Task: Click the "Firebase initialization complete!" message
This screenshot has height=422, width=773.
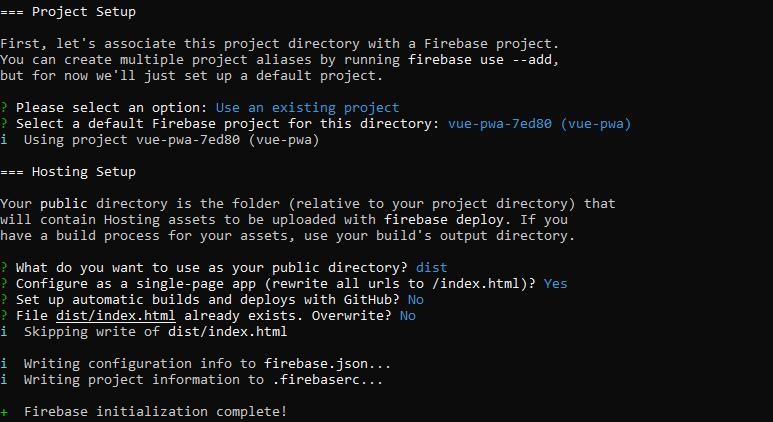Action: 155,412
